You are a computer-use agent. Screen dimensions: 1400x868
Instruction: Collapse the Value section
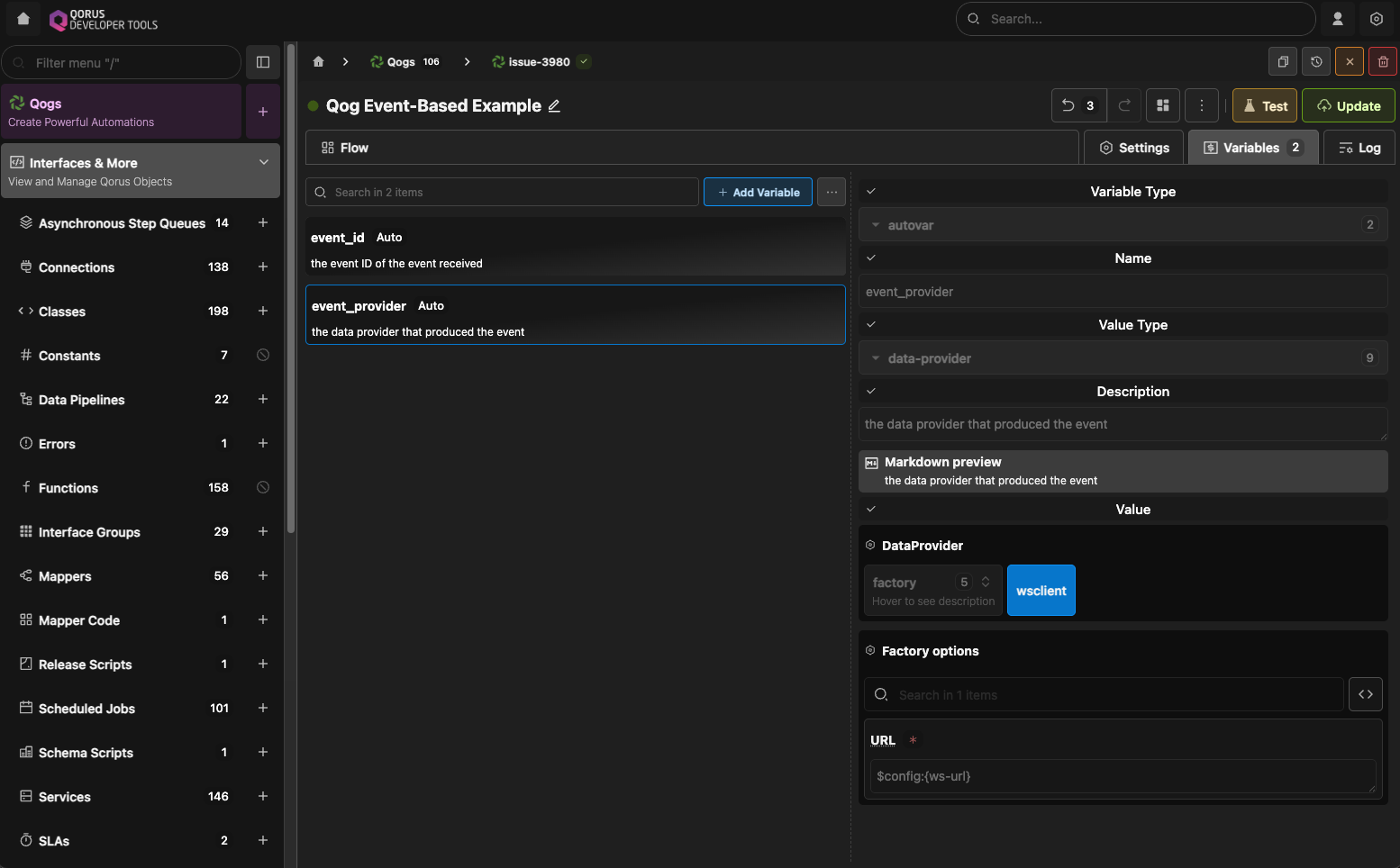tap(871, 510)
